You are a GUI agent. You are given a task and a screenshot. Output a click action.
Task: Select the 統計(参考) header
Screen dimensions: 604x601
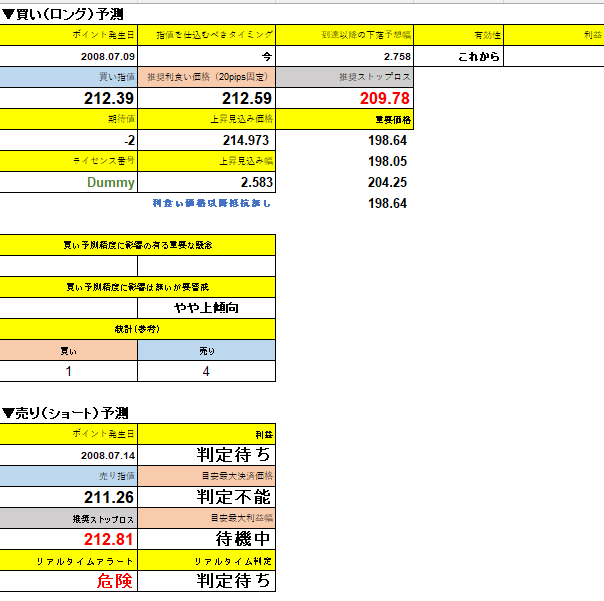(138, 329)
